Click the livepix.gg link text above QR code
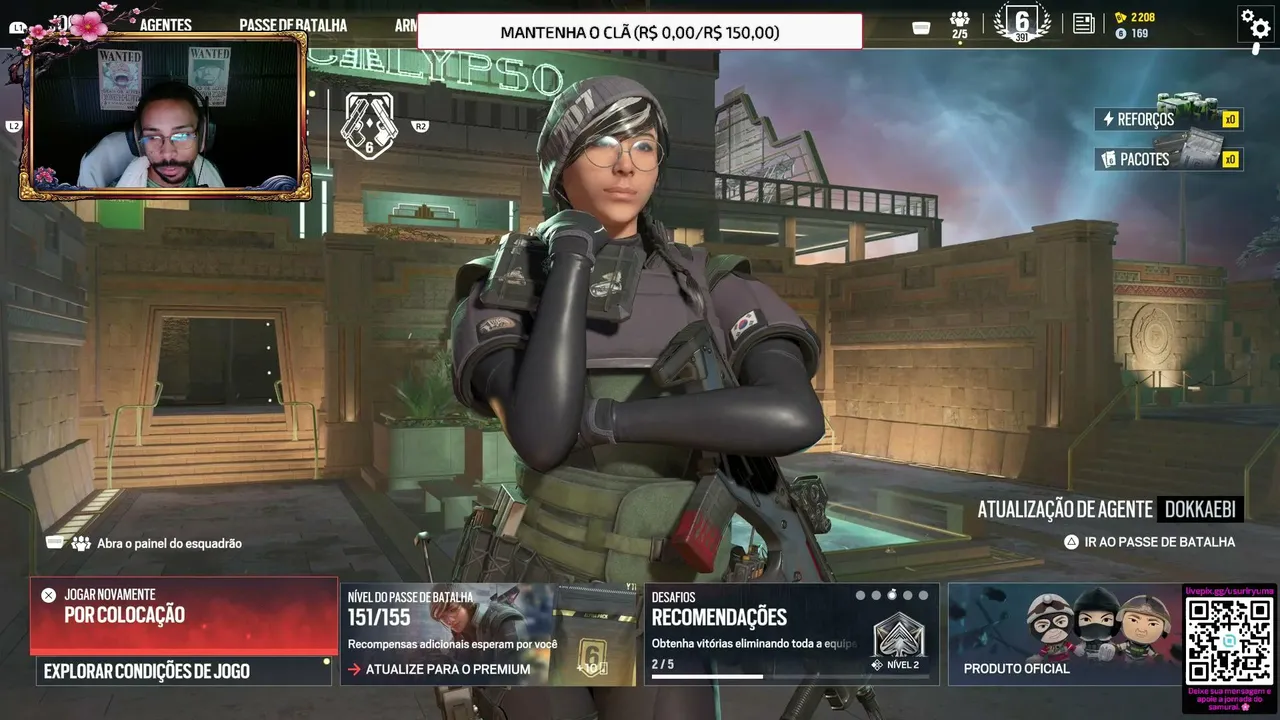Screen dimensions: 1280x720 click(x=1229, y=591)
